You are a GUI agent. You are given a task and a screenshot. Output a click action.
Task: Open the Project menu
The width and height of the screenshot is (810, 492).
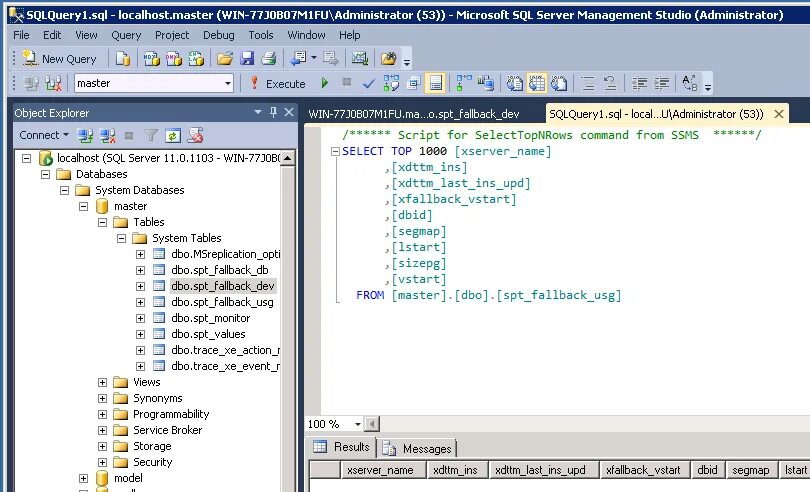coord(172,35)
